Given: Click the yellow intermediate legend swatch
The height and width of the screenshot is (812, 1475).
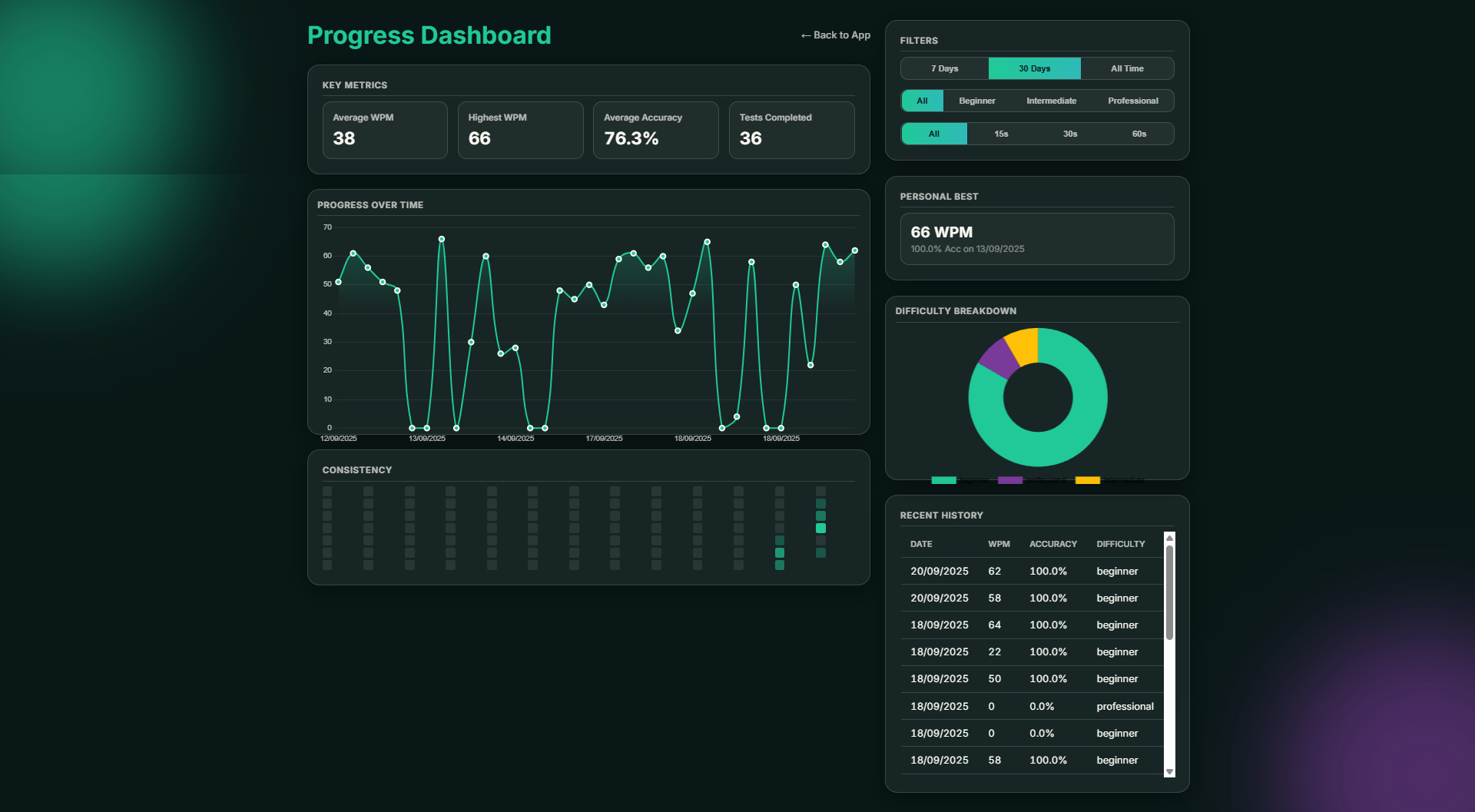Looking at the screenshot, I should [x=1087, y=480].
